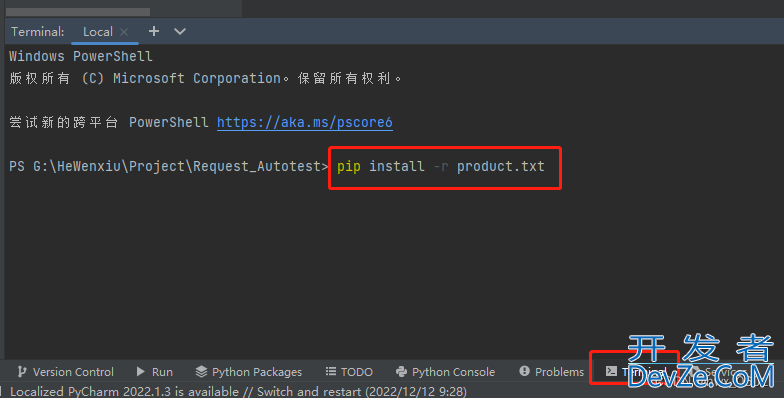Open the Run tool window
The height and width of the screenshot is (398, 784).
[x=154, y=372]
